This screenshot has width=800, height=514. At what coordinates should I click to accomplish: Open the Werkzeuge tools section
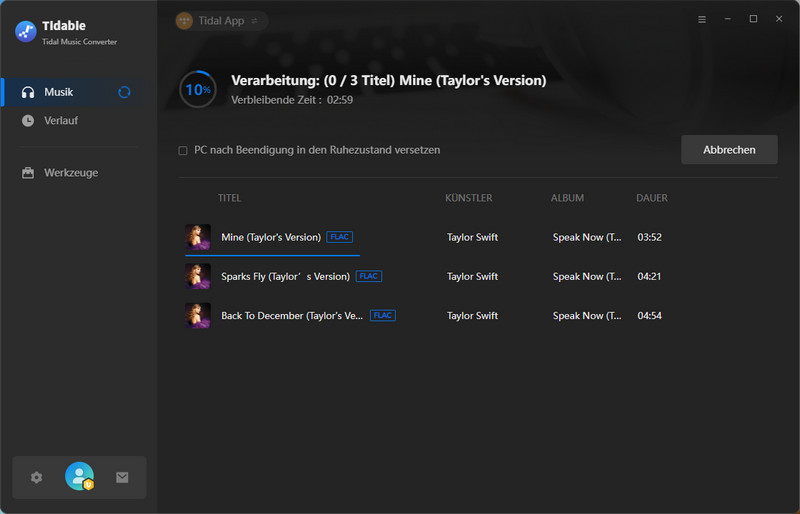[x=79, y=173]
